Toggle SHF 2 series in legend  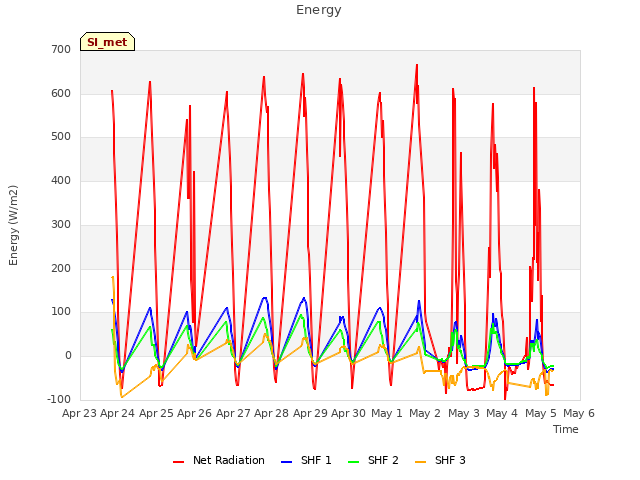coord(373,460)
